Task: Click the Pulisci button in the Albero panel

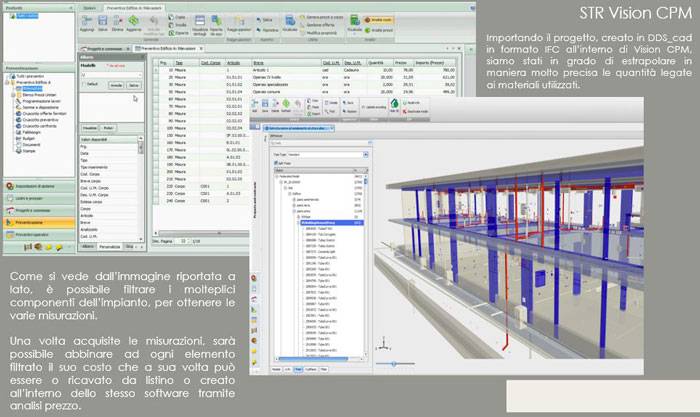Action: click(108, 128)
